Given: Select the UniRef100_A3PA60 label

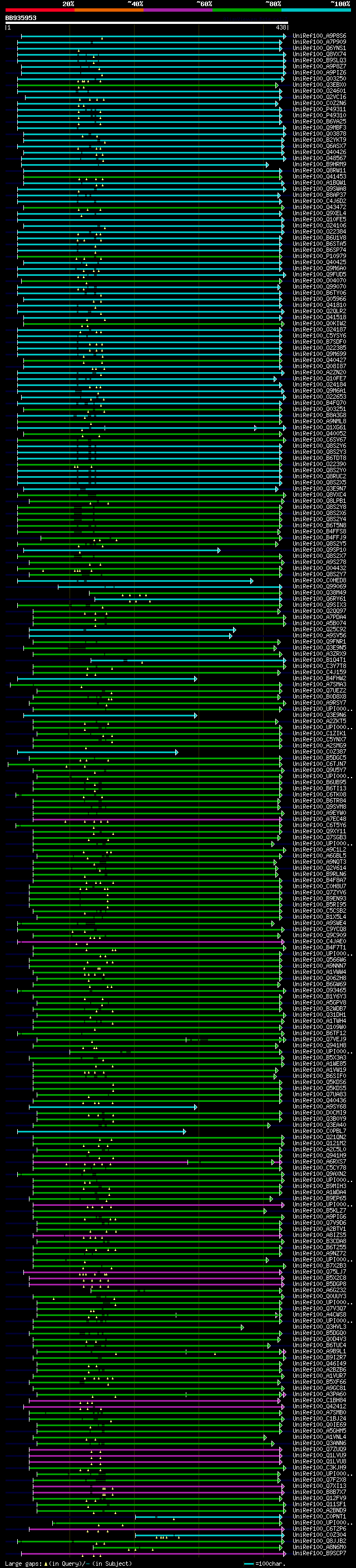Looking at the screenshot, I should (319, 1394).
